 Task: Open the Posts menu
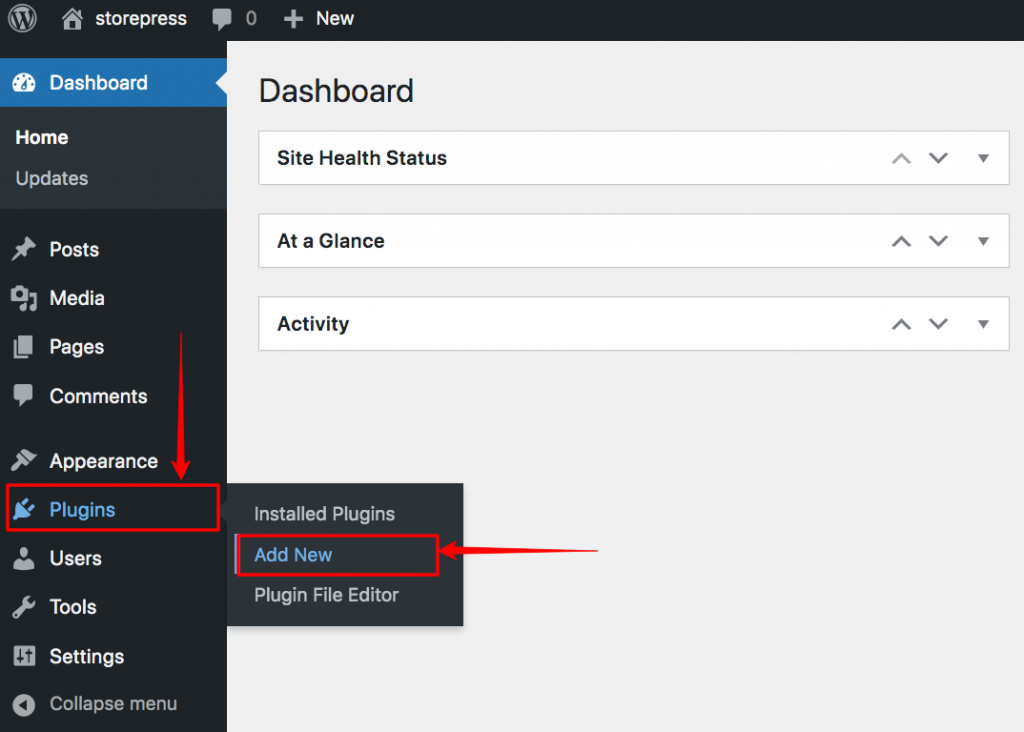click(x=74, y=249)
